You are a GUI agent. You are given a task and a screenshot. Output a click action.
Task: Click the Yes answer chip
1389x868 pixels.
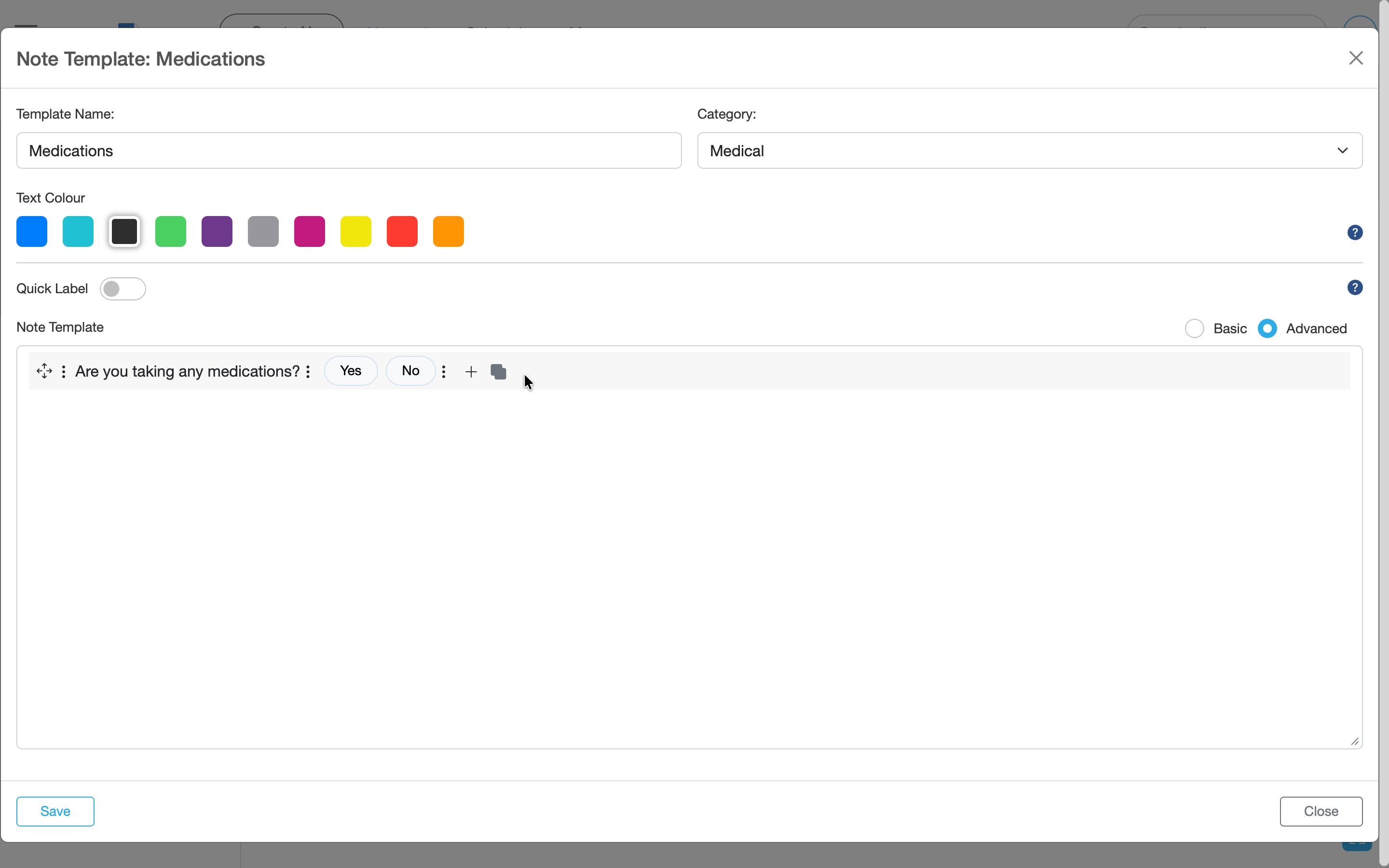(351, 371)
